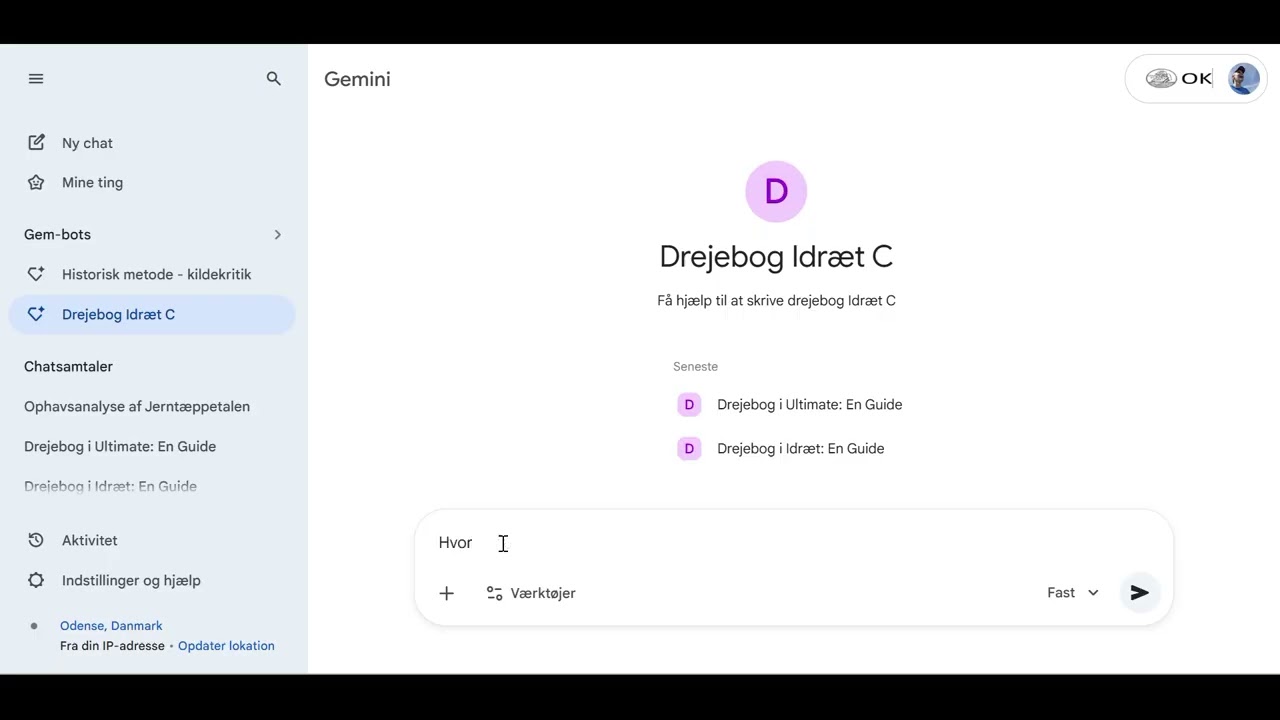Open the Fast model dropdown
The image size is (1280, 720).
(x=1073, y=593)
